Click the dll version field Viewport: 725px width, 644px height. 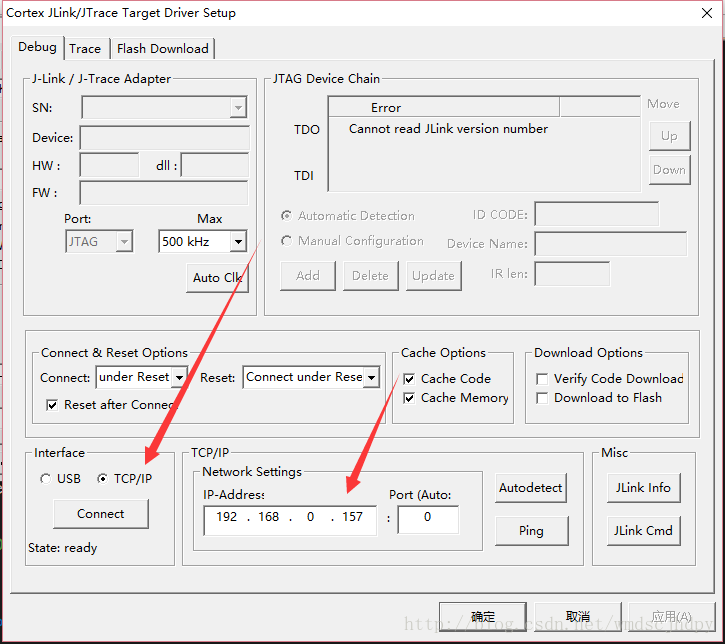[x=215, y=165]
